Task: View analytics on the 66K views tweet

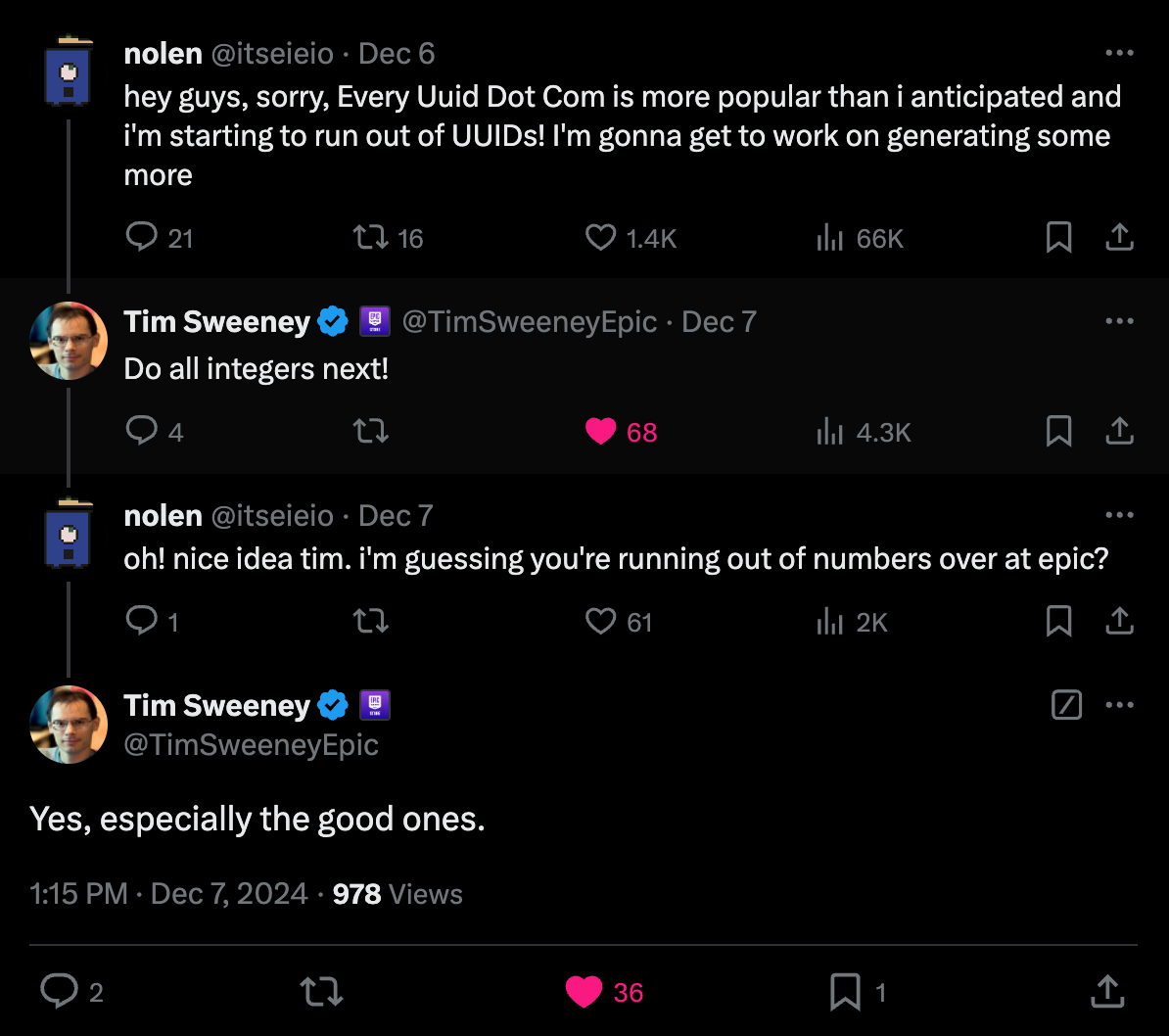Action: tap(830, 237)
